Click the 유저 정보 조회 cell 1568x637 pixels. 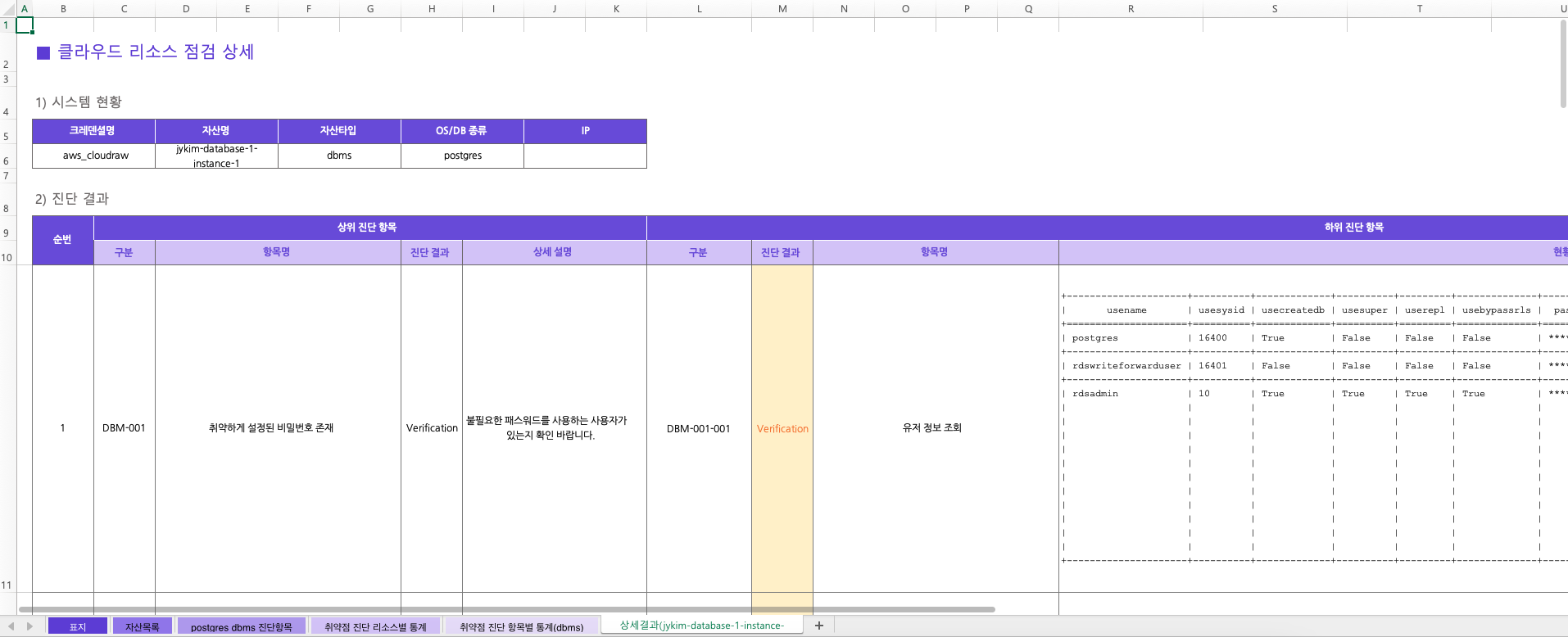tap(932, 427)
